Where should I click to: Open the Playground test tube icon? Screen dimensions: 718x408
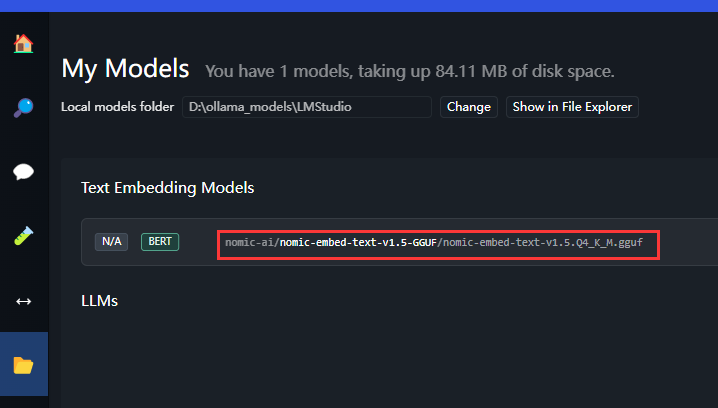tap(23, 236)
